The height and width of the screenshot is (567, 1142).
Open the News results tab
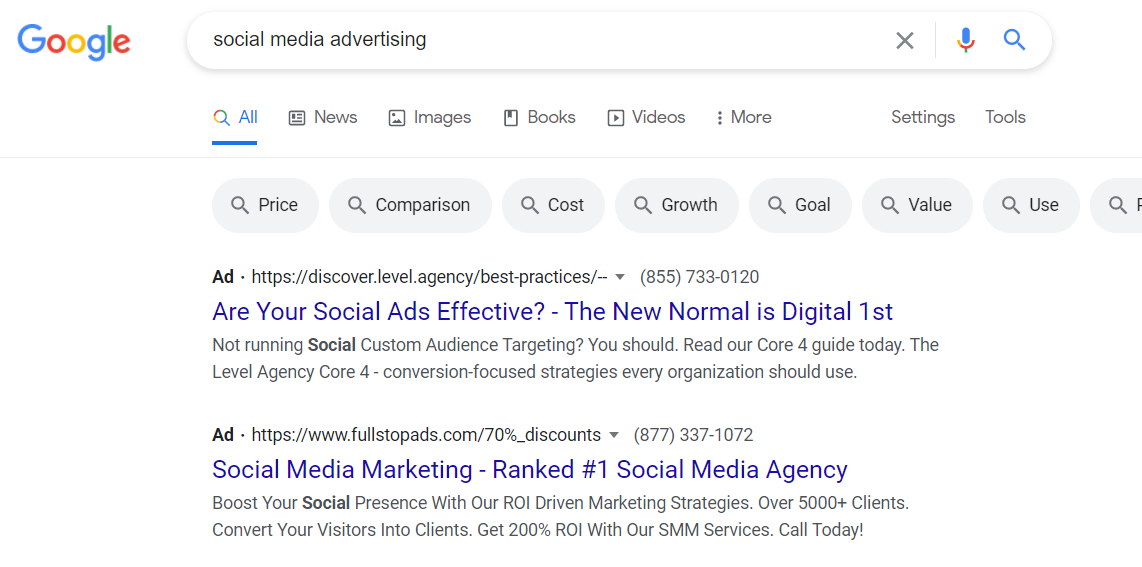(x=323, y=117)
